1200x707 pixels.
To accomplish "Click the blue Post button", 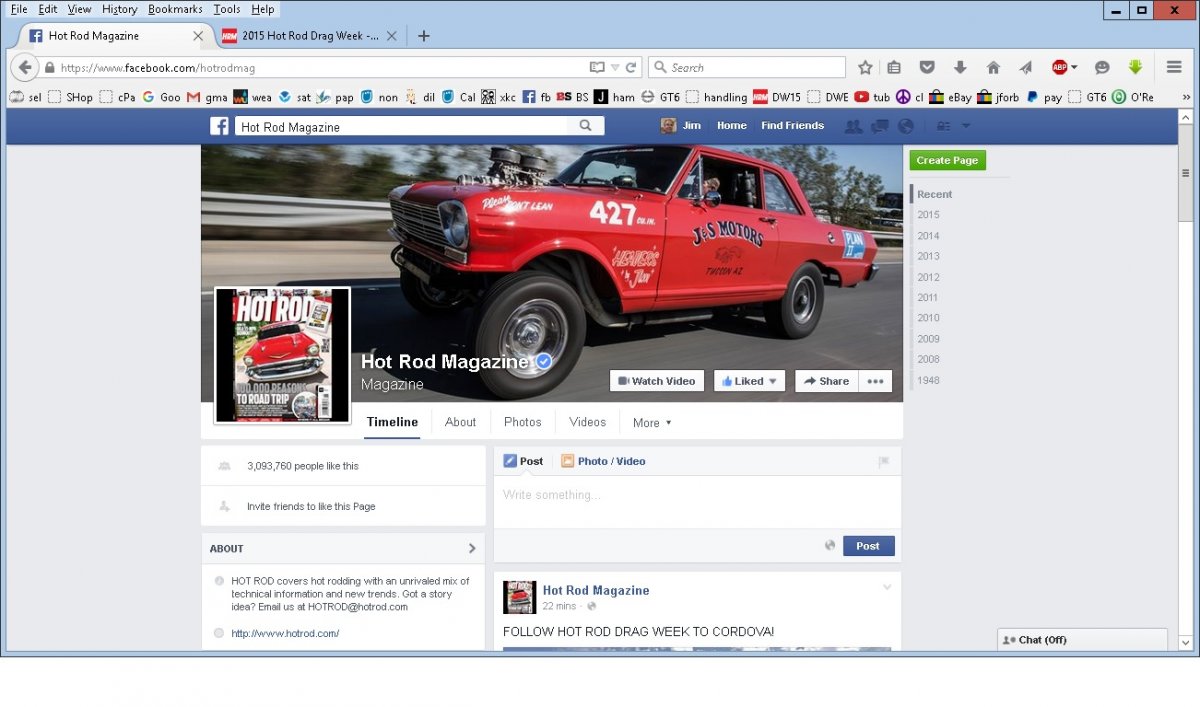I will (868, 546).
